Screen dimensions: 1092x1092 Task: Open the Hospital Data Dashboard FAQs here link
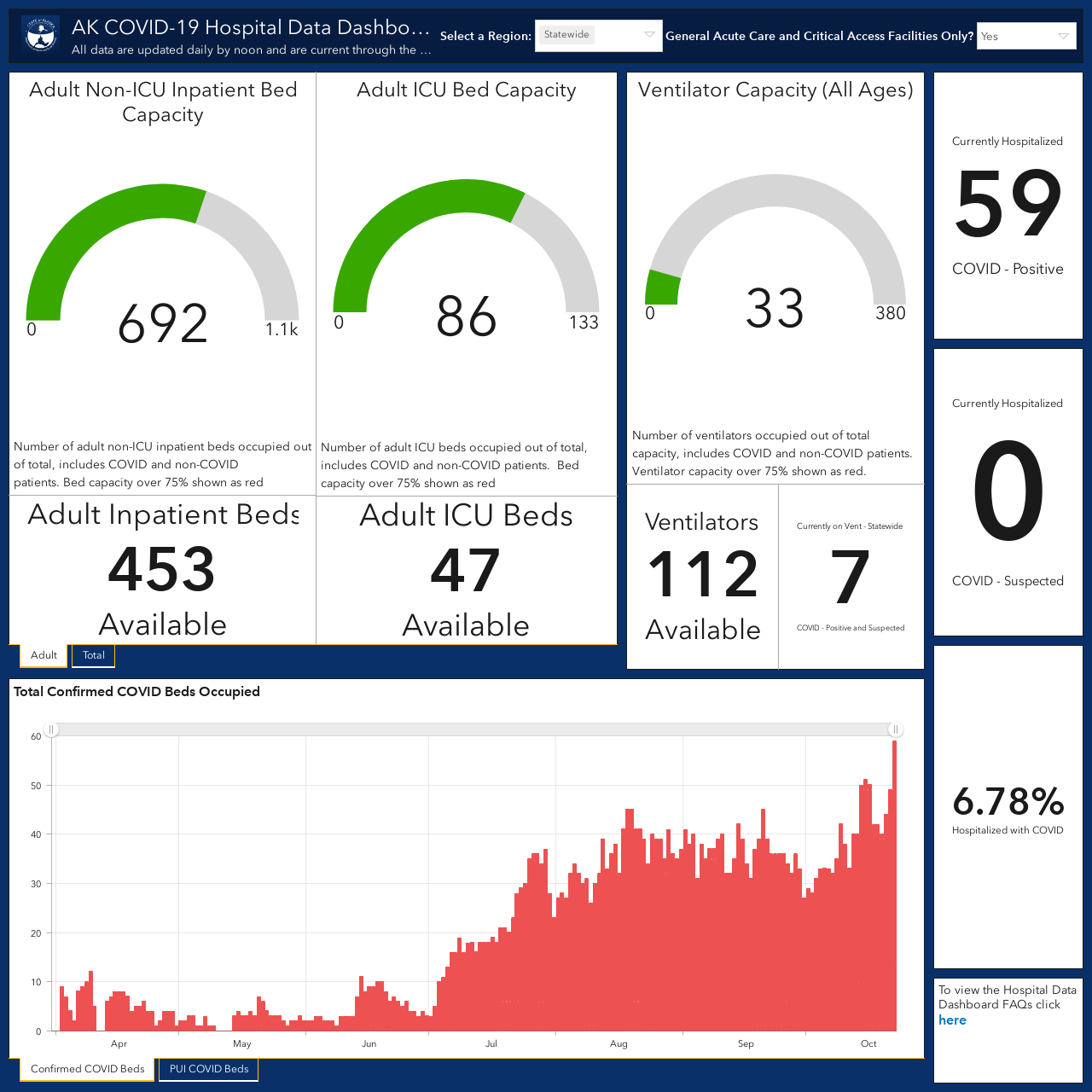click(952, 1020)
